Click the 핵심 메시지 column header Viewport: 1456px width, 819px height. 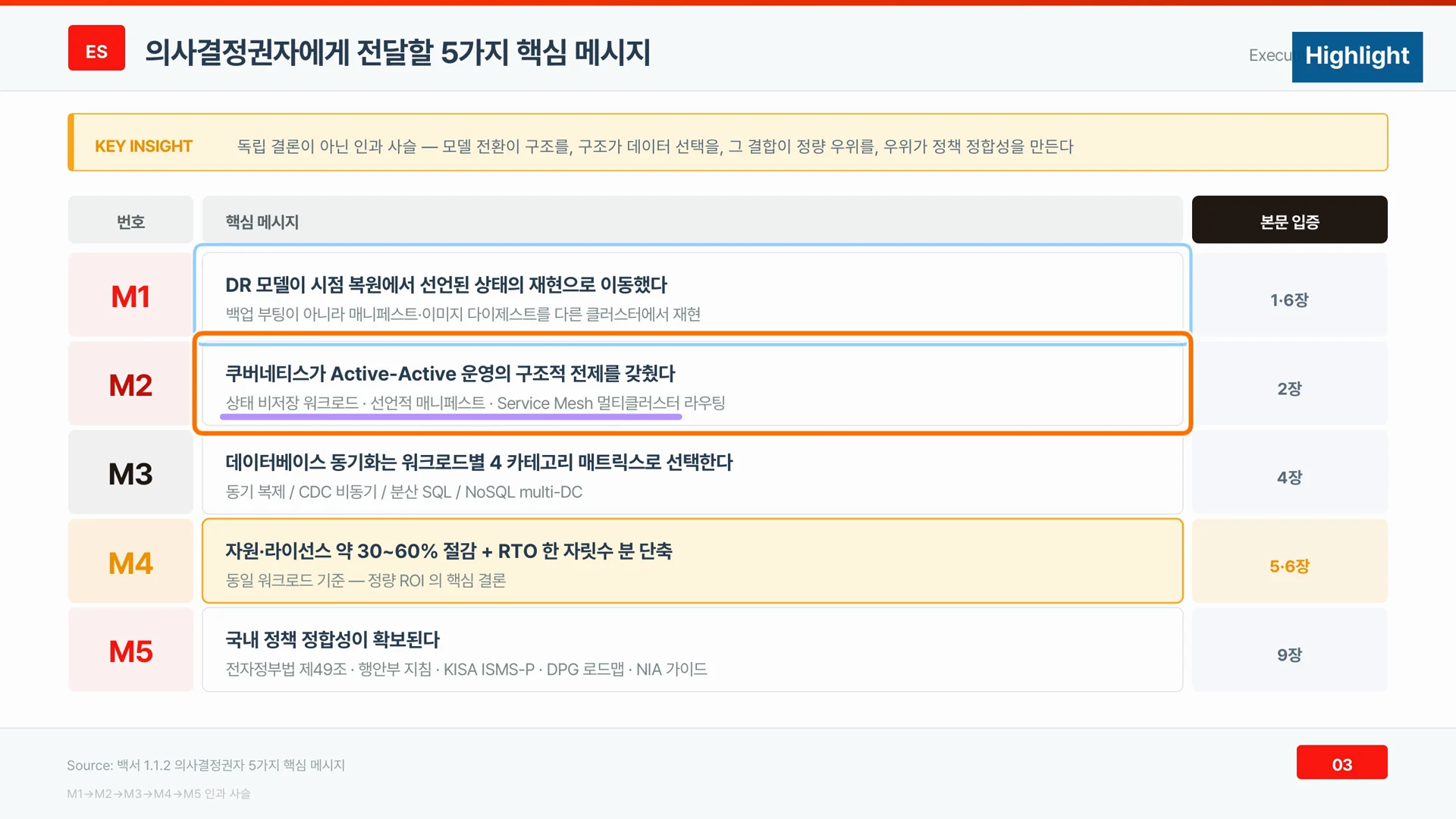[692, 220]
